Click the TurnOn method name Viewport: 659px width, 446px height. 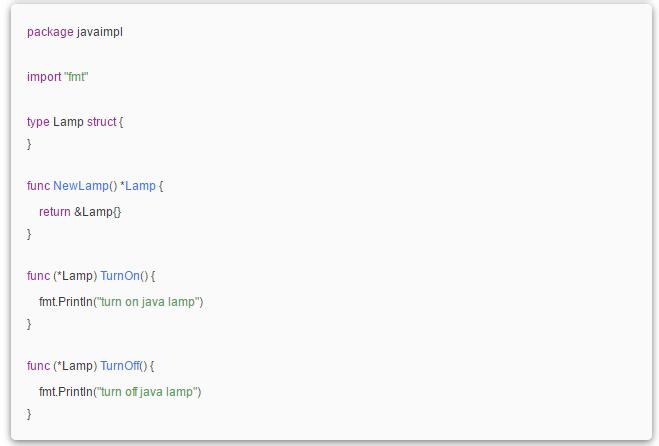(120, 276)
